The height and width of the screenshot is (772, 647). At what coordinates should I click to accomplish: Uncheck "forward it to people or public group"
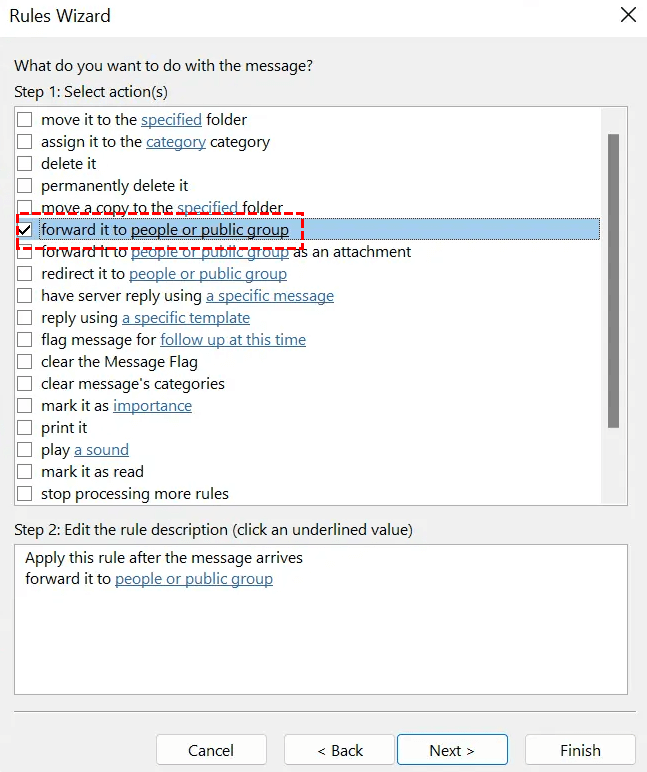[x=25, y=230]
